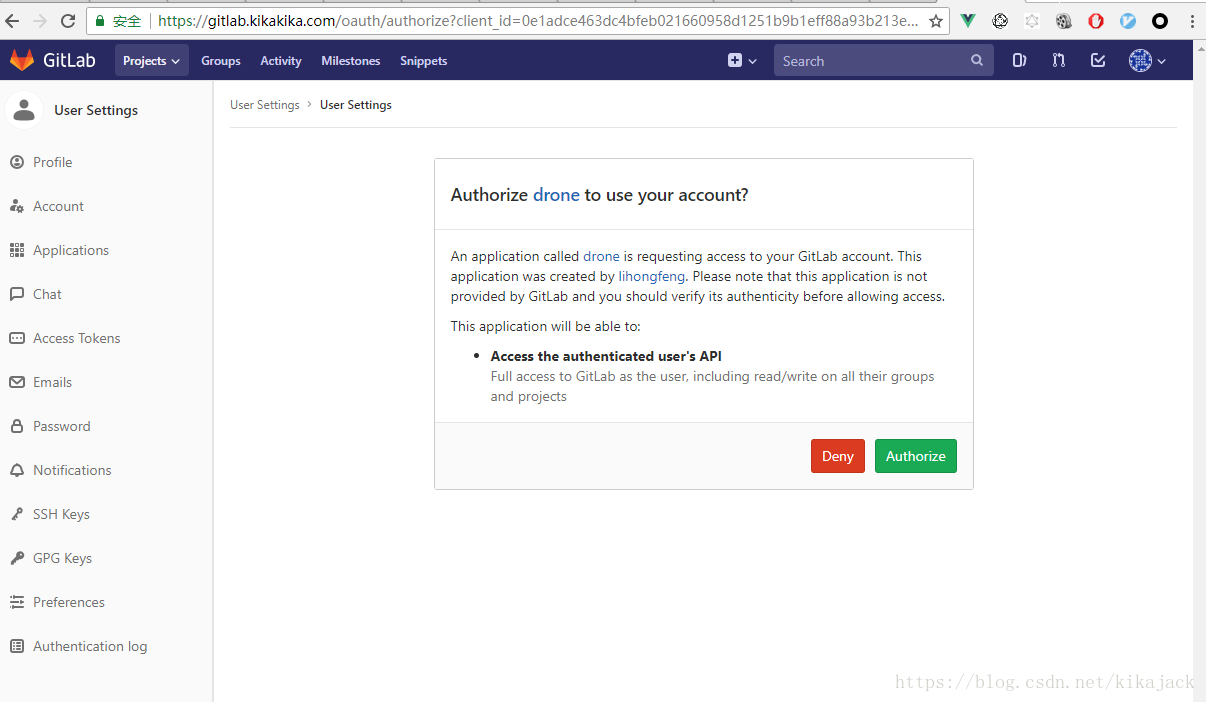
Task: Click the green Authorize button
Action: point(916,456)
